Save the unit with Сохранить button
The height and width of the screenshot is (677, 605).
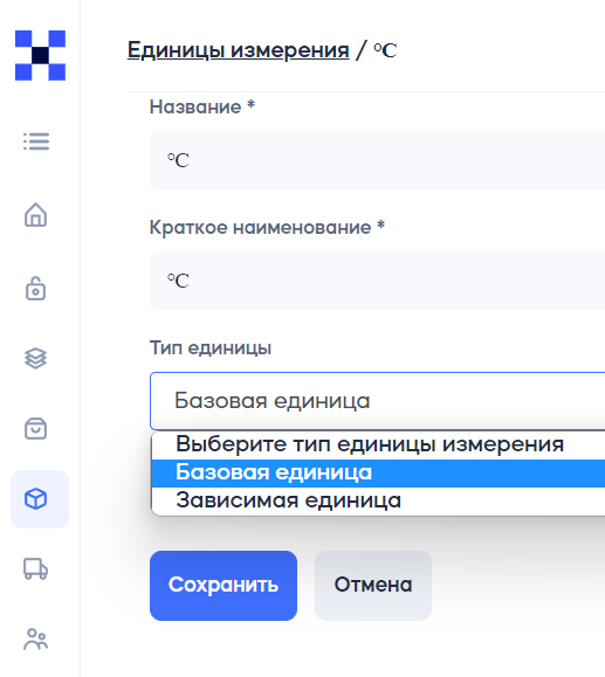tap(223, 585)
